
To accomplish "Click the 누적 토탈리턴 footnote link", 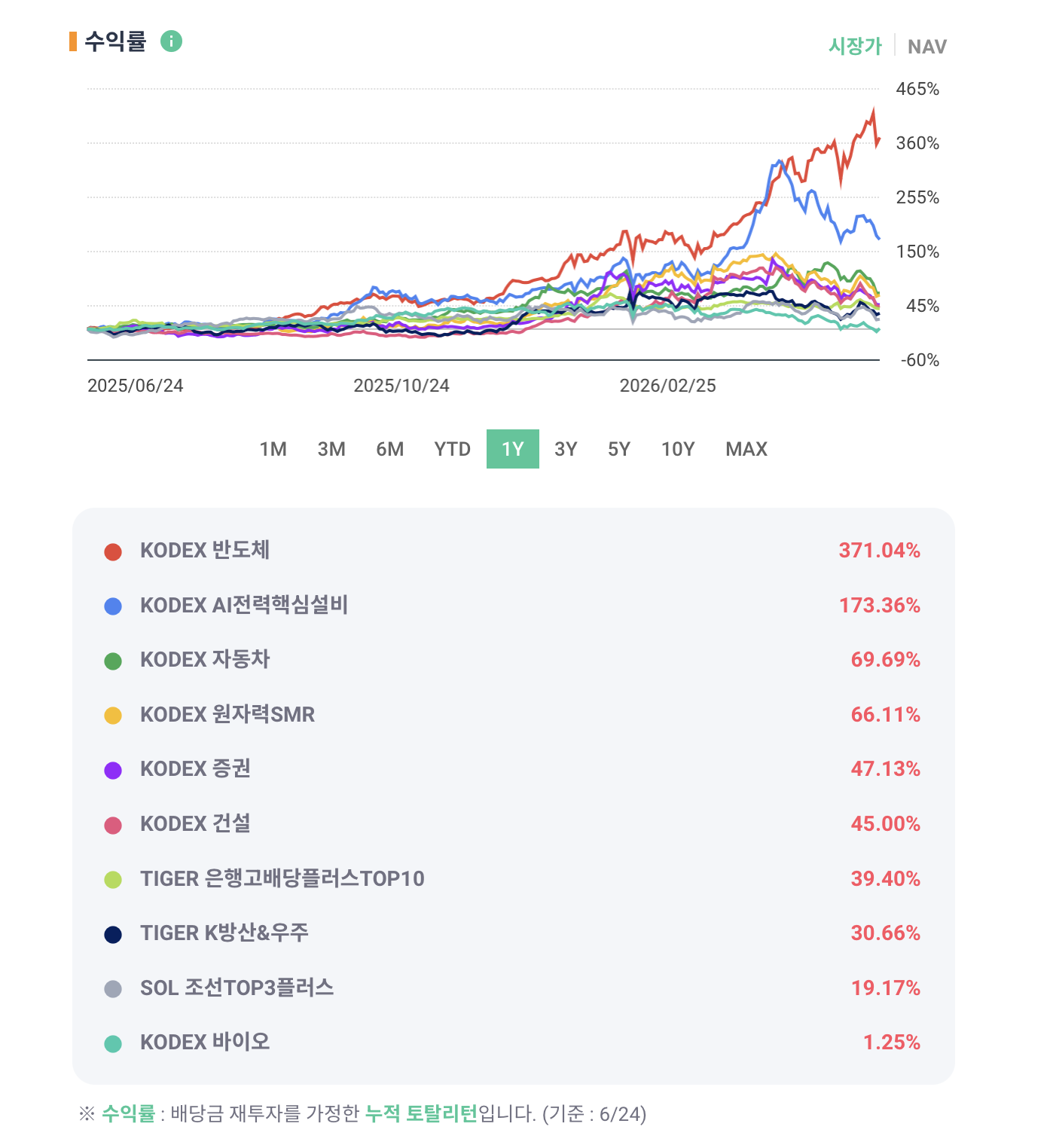I will coord(421,1113).
